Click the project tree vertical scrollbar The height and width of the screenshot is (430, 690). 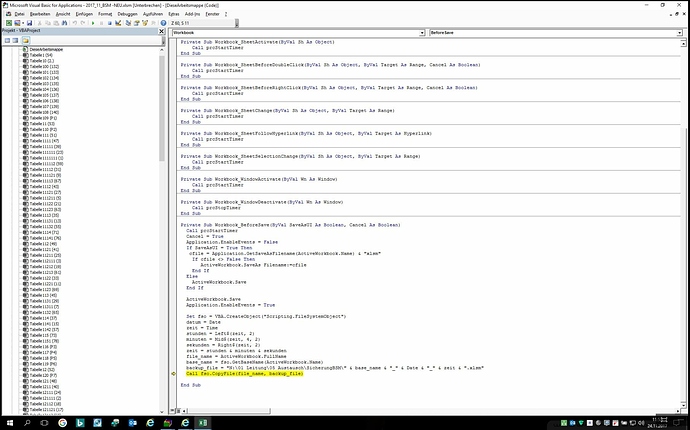(161, 108)
